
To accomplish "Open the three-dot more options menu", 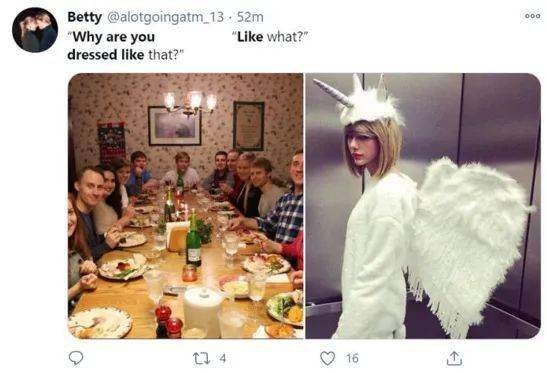I will [x=533, y=16].
